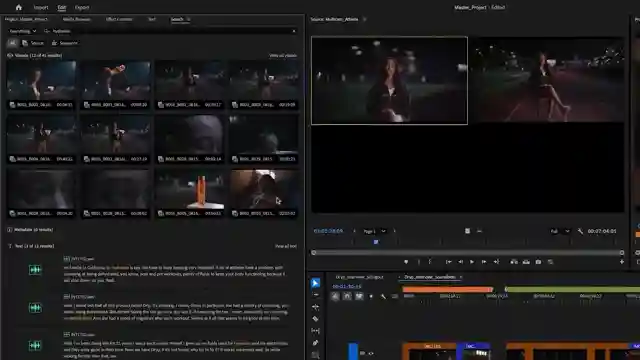The image size is (640, 360).
Task: Filter results by Source
Action: coord(33,43)
